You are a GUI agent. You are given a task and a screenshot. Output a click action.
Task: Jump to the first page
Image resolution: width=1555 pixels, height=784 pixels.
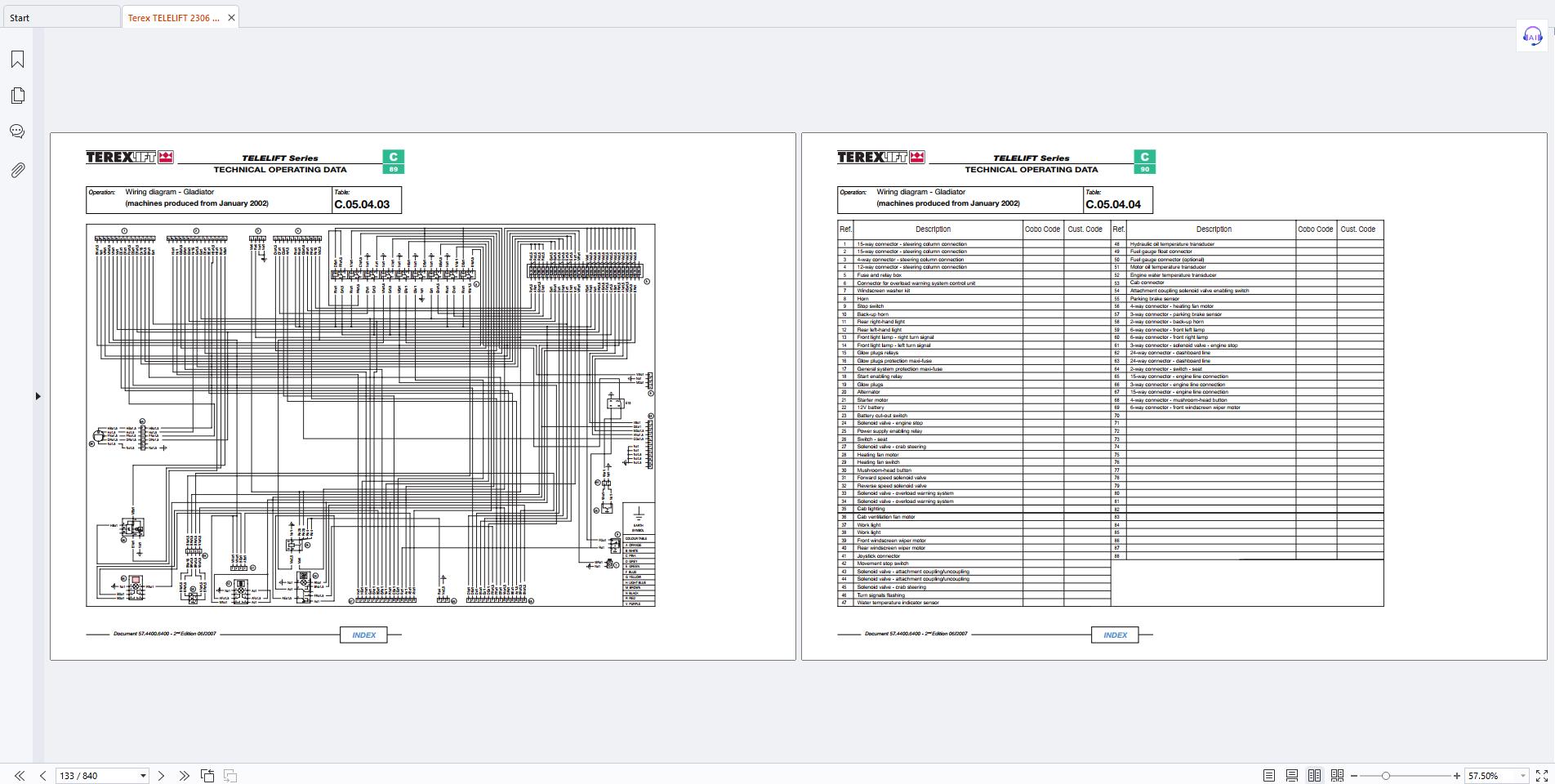coord(19,776)
